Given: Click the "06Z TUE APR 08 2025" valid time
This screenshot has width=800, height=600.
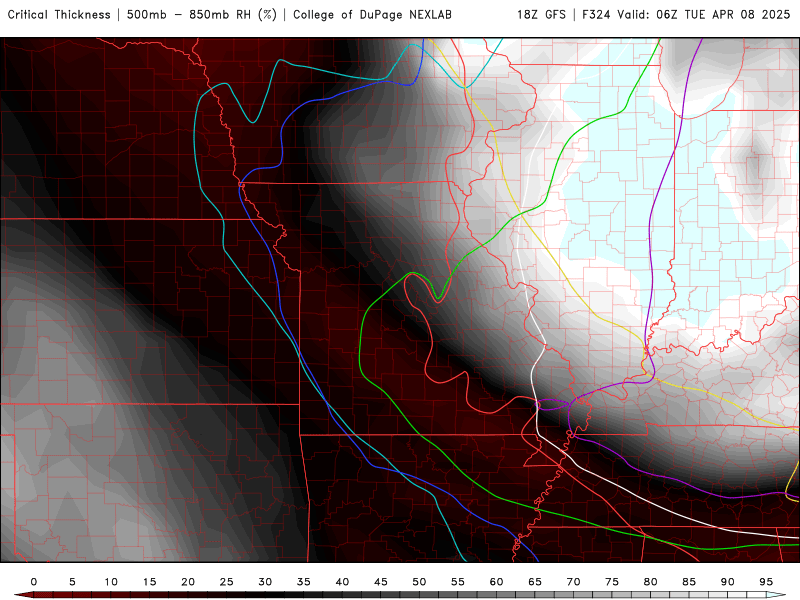Looking at the screenshot, I should 723,15.
